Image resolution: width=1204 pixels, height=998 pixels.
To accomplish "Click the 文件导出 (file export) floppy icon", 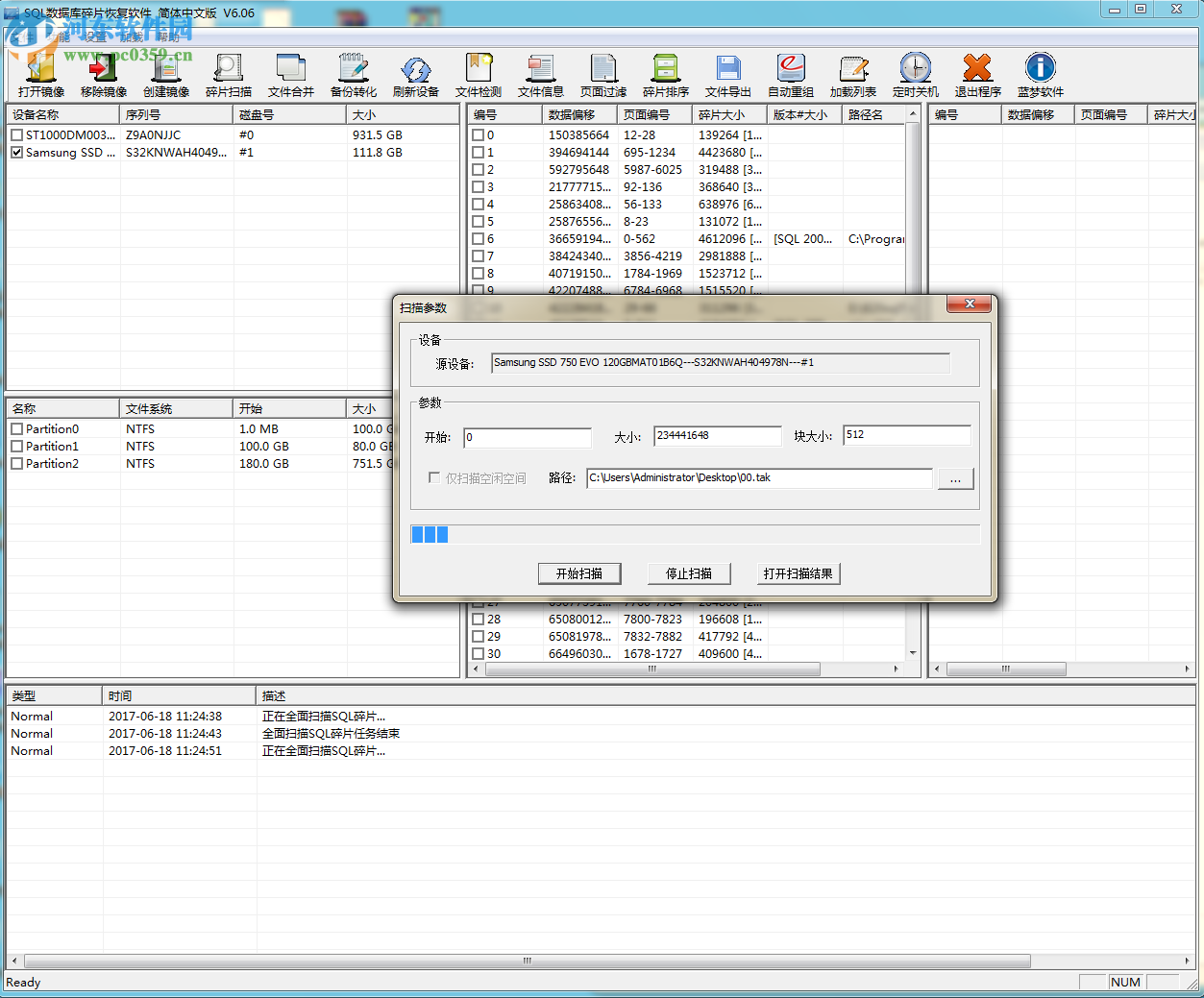I will [727, 70].
